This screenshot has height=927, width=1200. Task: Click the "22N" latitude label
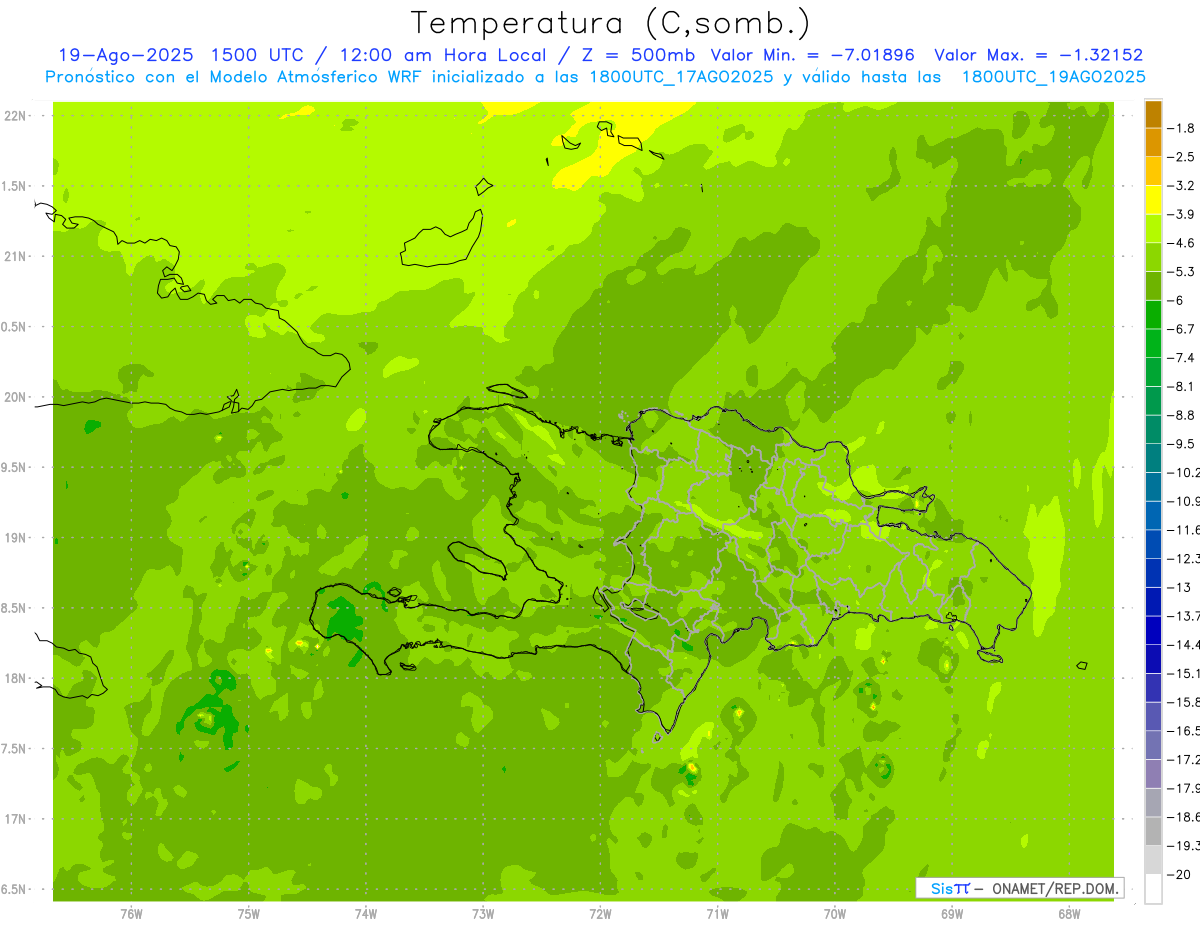17,116
